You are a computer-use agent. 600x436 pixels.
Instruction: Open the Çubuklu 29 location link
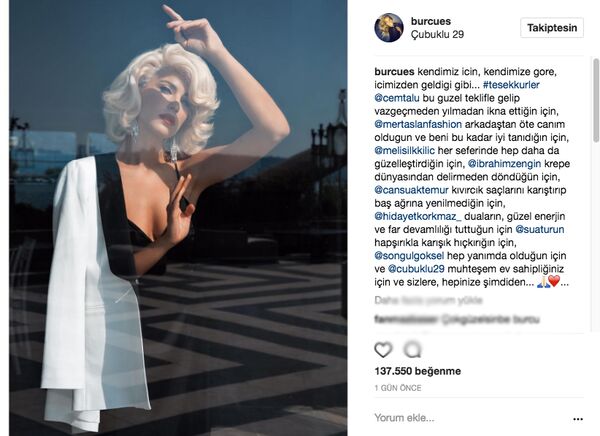tap(437, 34)
